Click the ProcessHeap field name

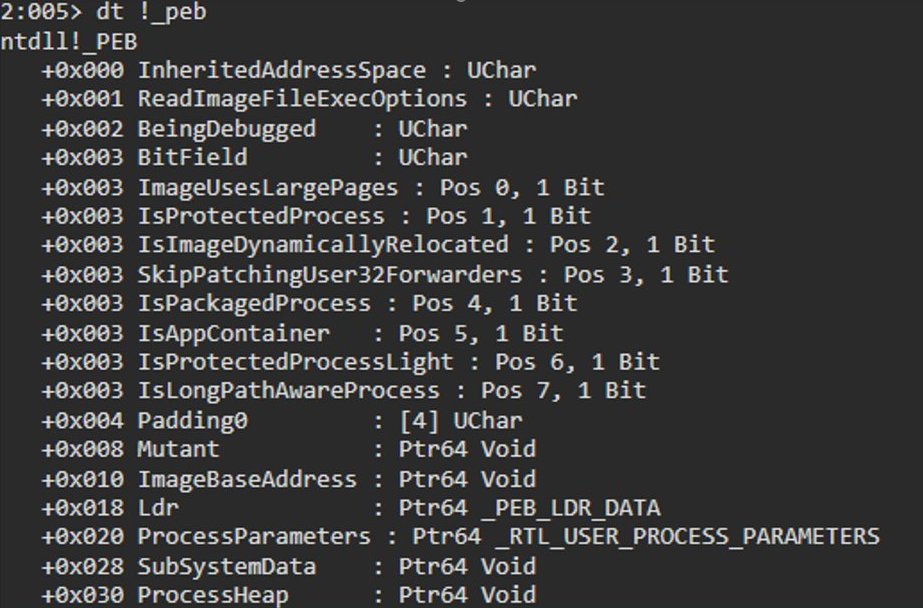[x=213, y=596]
